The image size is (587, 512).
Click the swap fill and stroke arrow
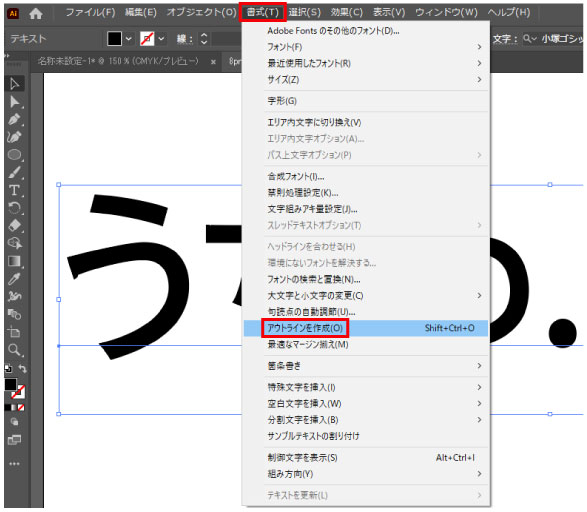[x=22, y=369]
